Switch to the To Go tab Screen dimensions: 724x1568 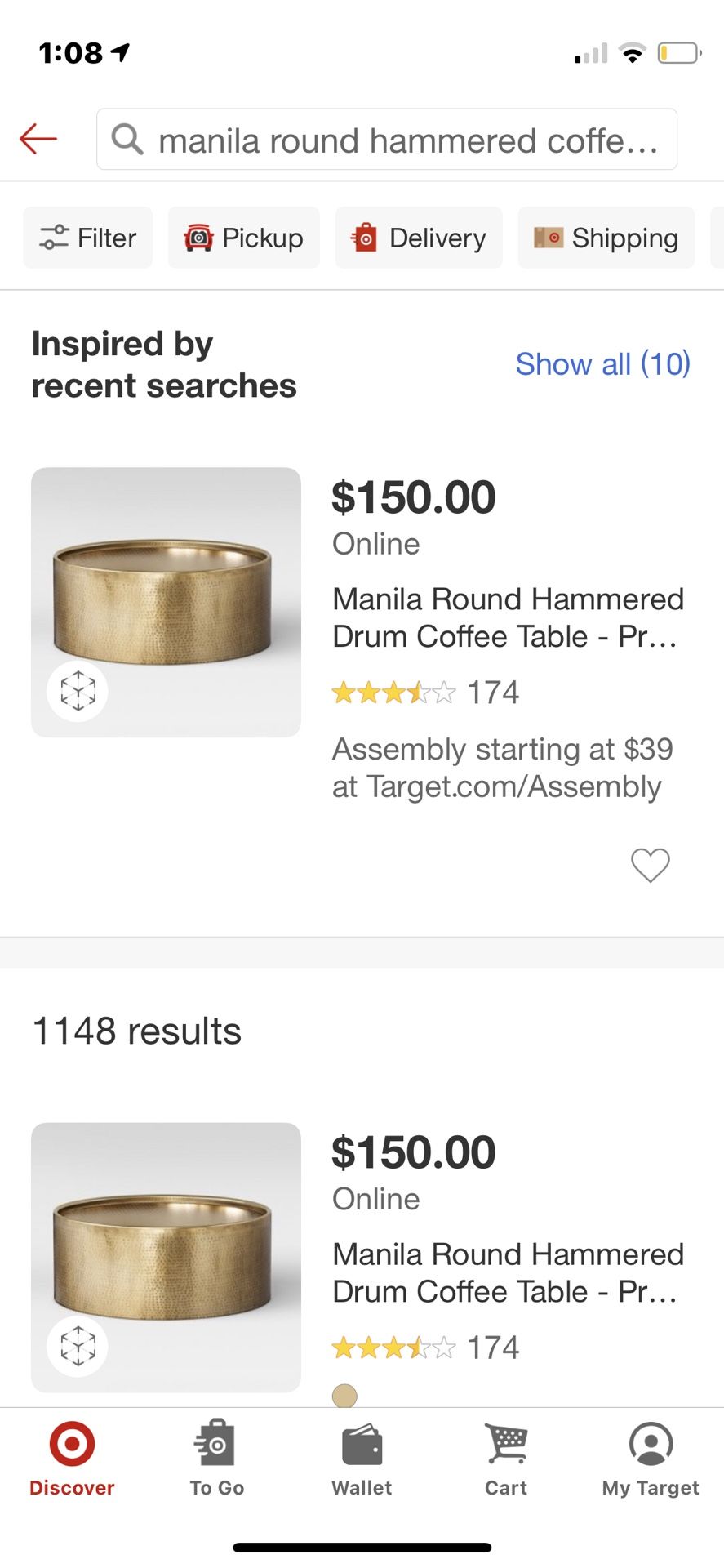point(216,1459)
